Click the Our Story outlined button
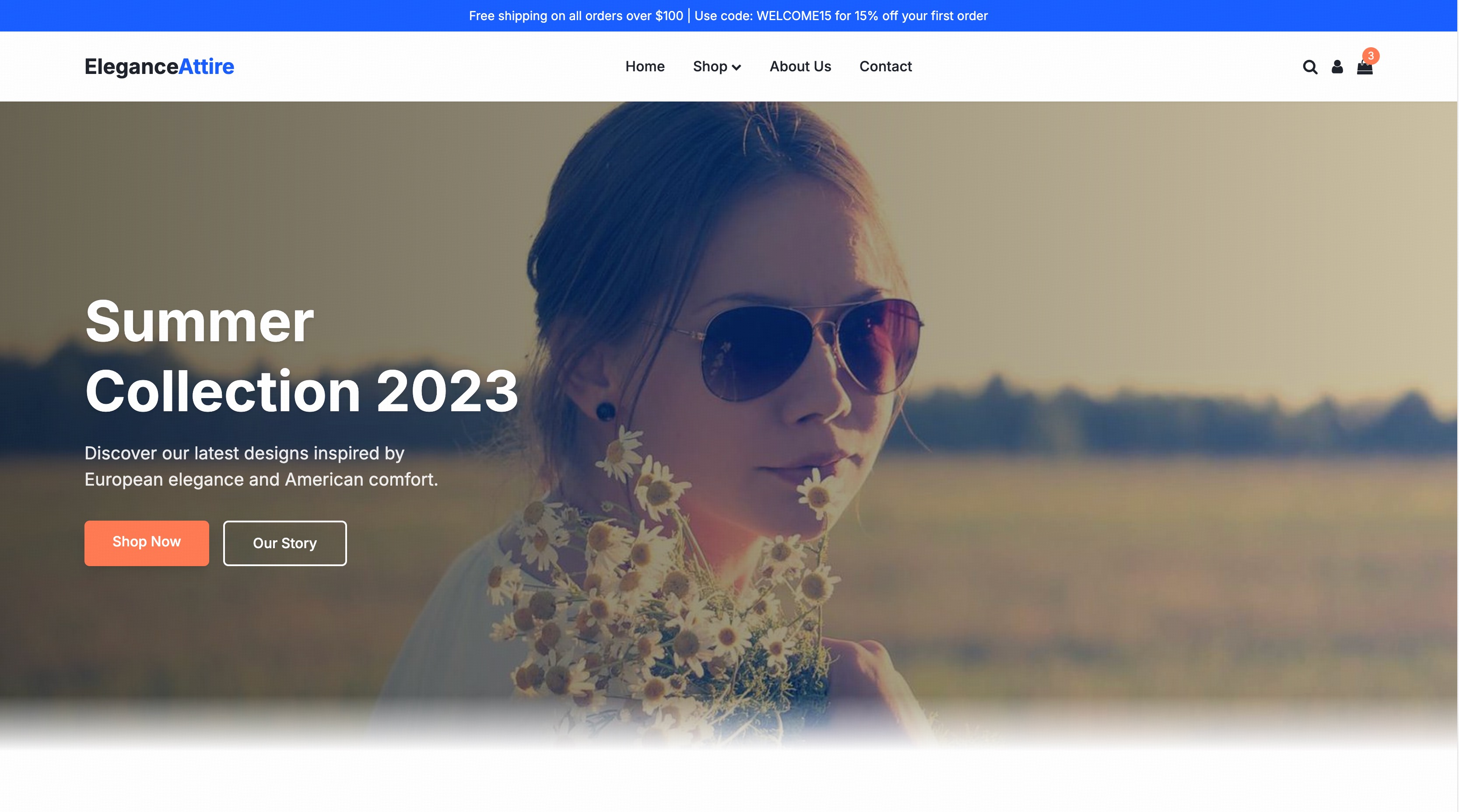 285,542
